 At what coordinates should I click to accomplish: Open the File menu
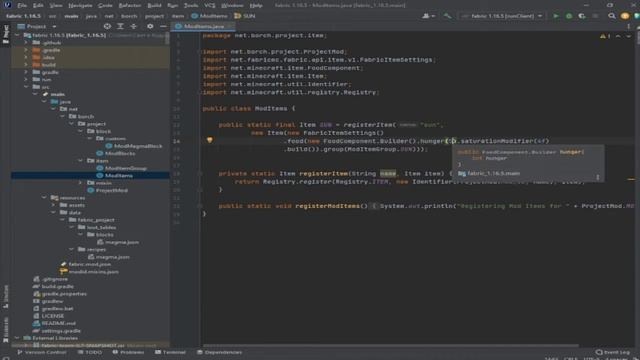pyautogui.click(x=22, y=5)
